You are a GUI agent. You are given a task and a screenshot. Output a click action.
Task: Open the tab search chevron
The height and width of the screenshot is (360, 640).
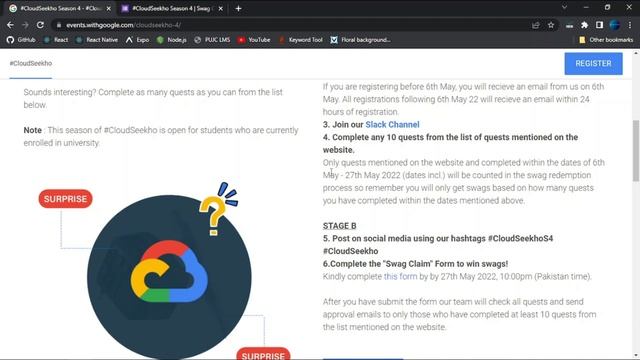click(x=564, y=7)
